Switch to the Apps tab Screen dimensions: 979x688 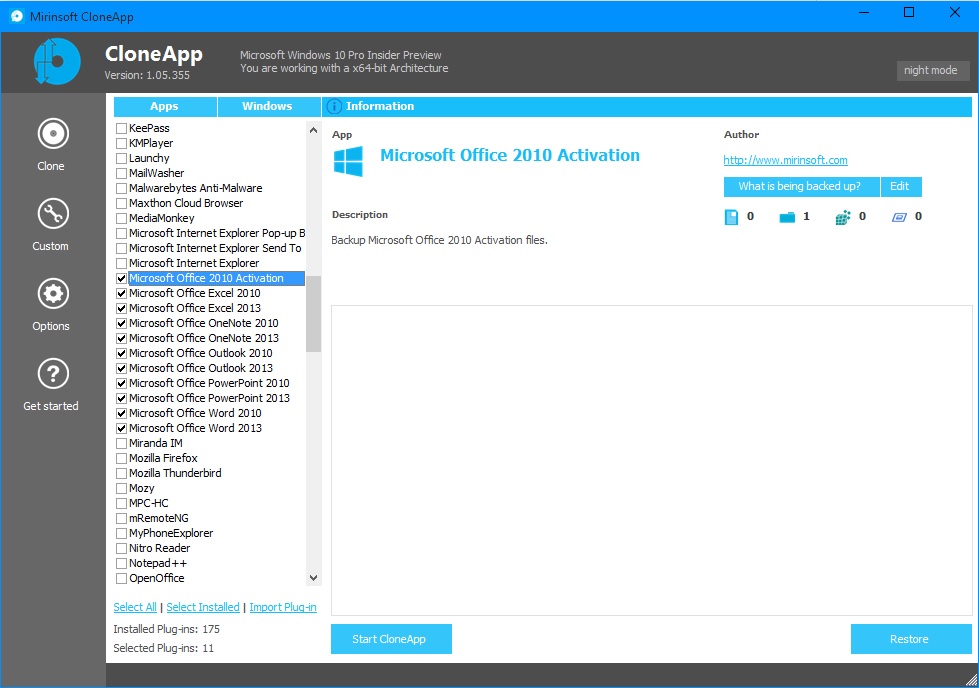pyautogui.click(x=164, y=106)
